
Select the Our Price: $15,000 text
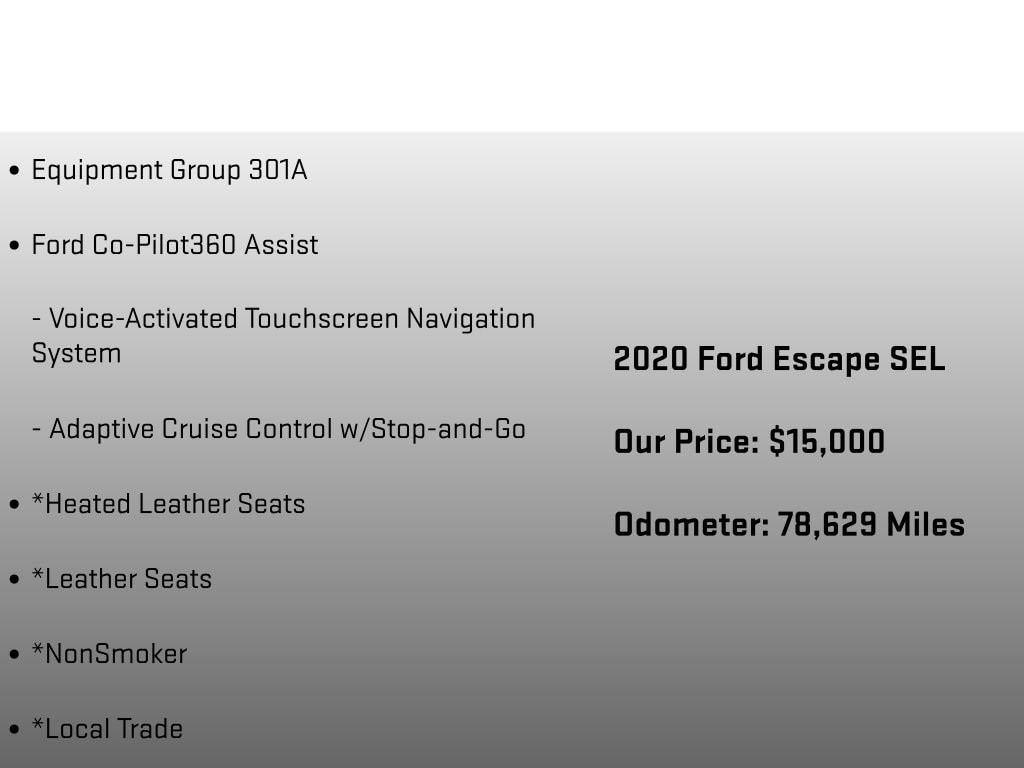[x=749, y=441]
